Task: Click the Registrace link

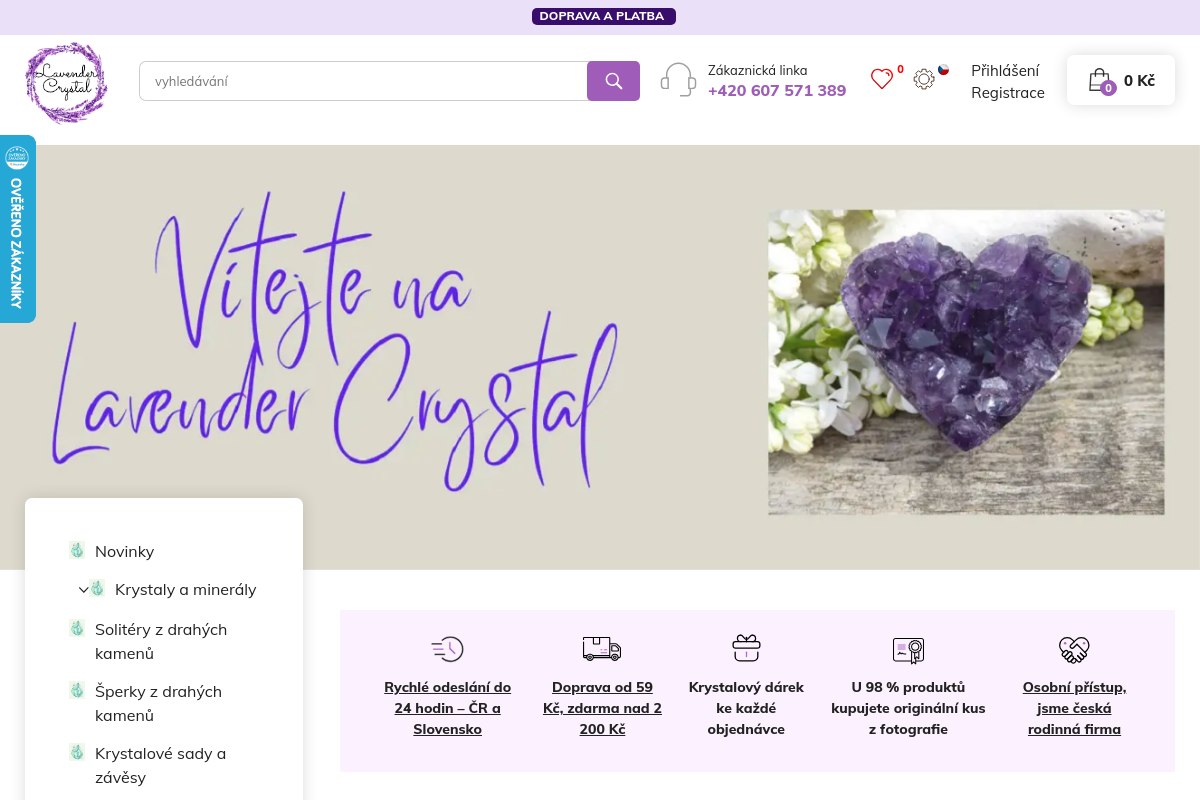Action: (x=1008, y=93)
